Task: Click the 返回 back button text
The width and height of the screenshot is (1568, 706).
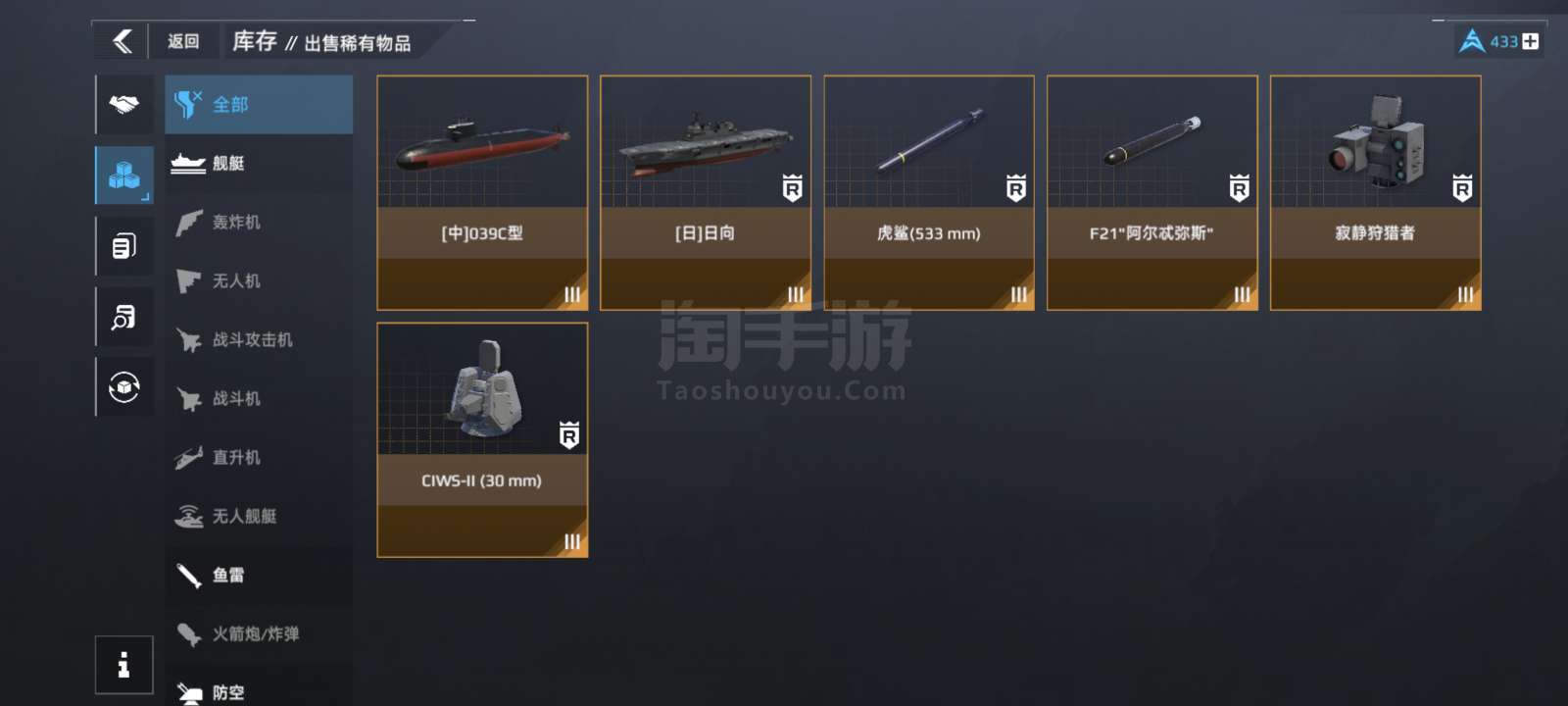Action: [x=183, y=41]
